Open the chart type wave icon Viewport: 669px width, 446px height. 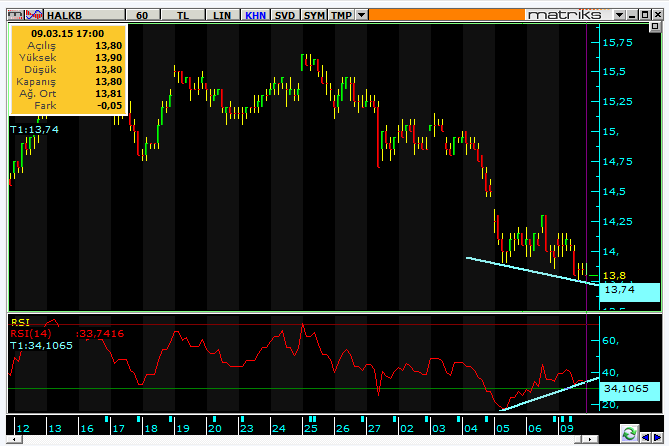(34, 15)
